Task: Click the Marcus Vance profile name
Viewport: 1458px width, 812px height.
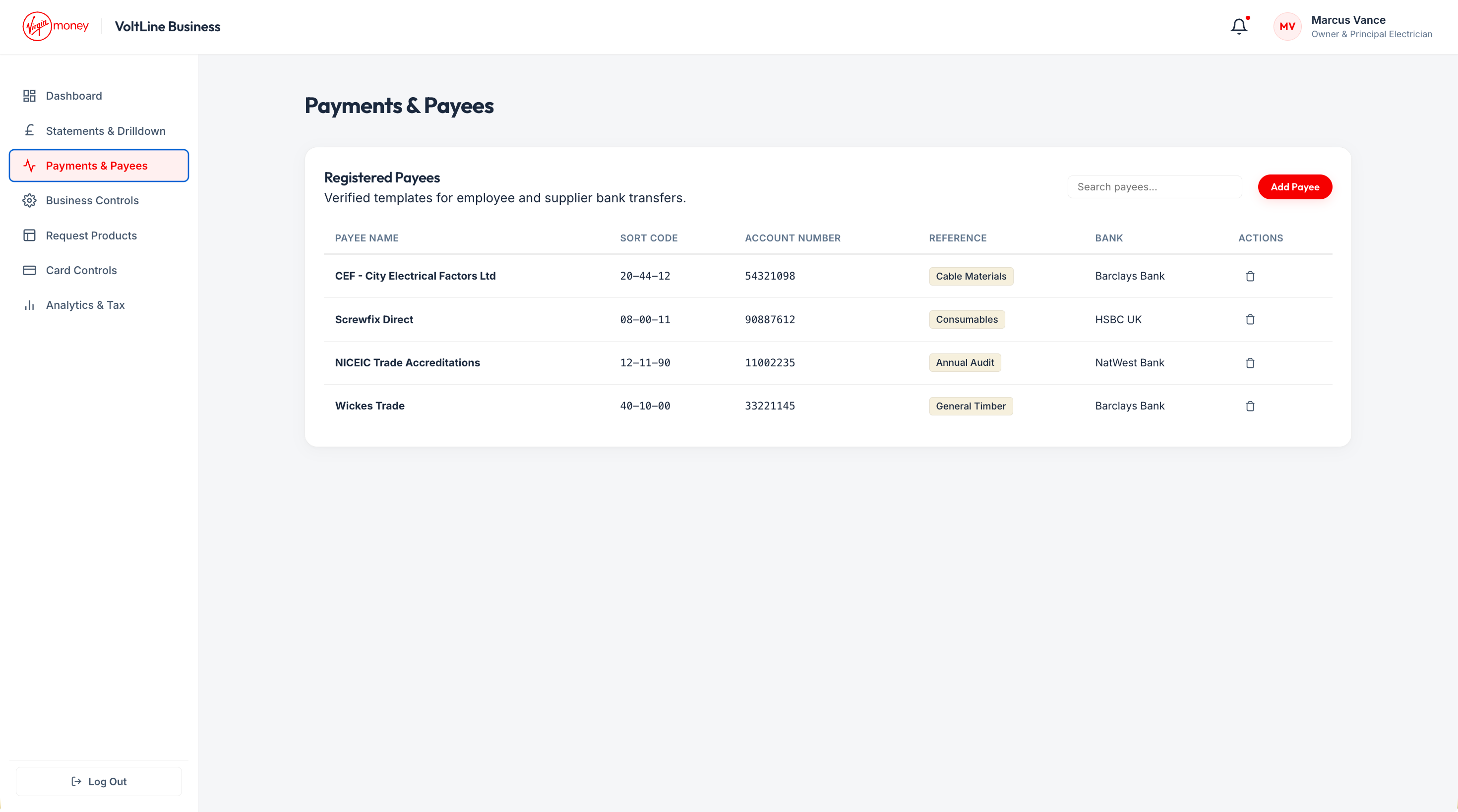Action: tap(1347, 20)
